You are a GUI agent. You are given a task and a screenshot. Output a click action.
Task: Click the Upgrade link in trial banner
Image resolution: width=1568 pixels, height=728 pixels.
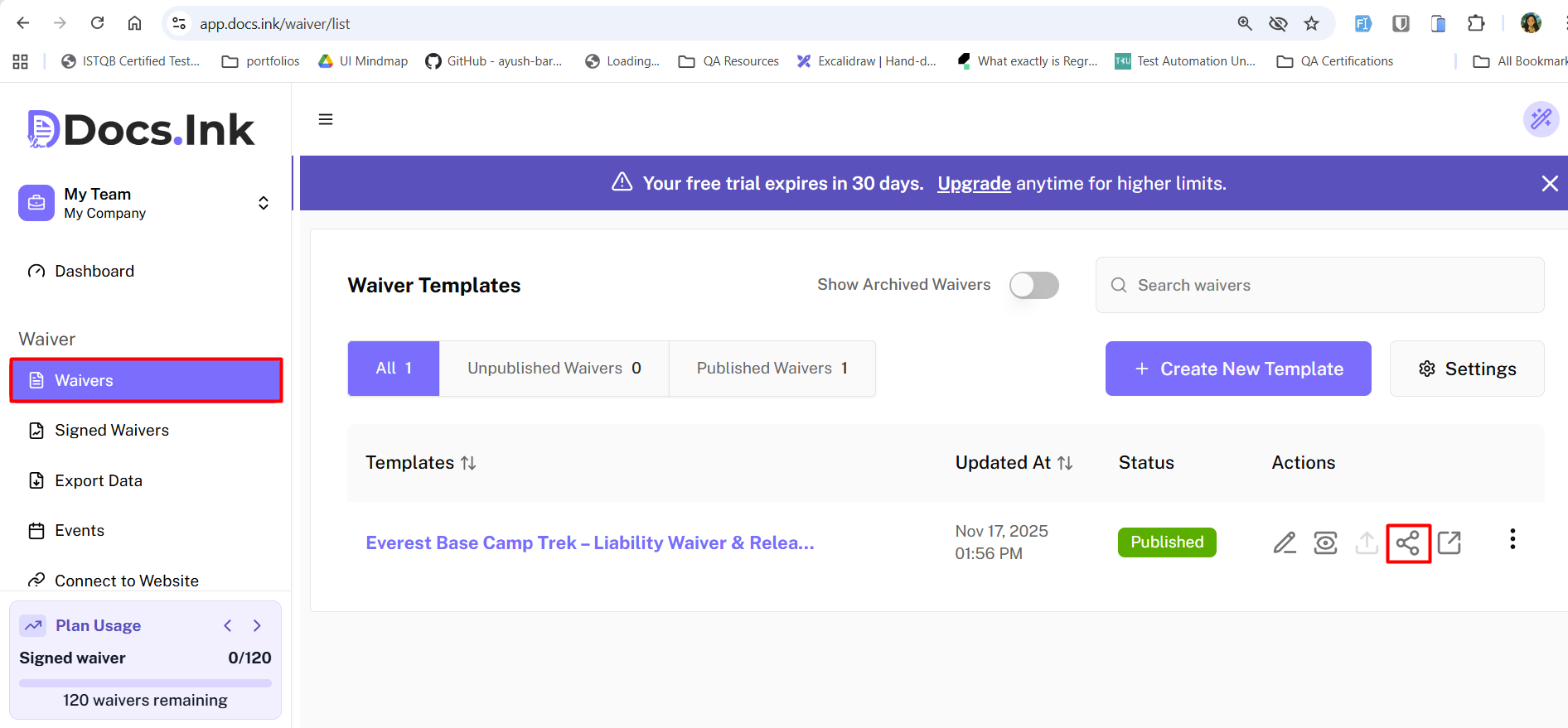[x=974, y=183]
